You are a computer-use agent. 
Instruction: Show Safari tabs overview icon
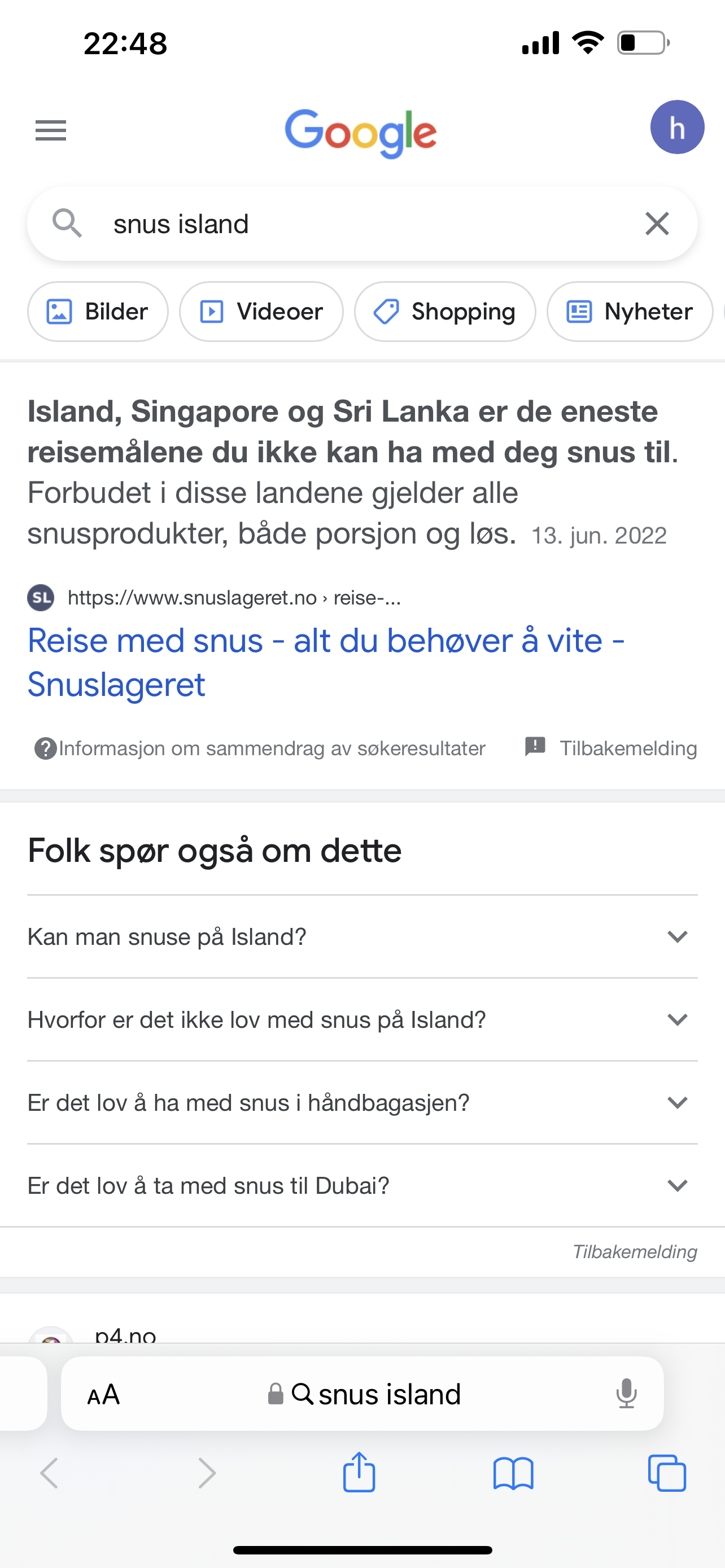click(x=667, y=1473)
